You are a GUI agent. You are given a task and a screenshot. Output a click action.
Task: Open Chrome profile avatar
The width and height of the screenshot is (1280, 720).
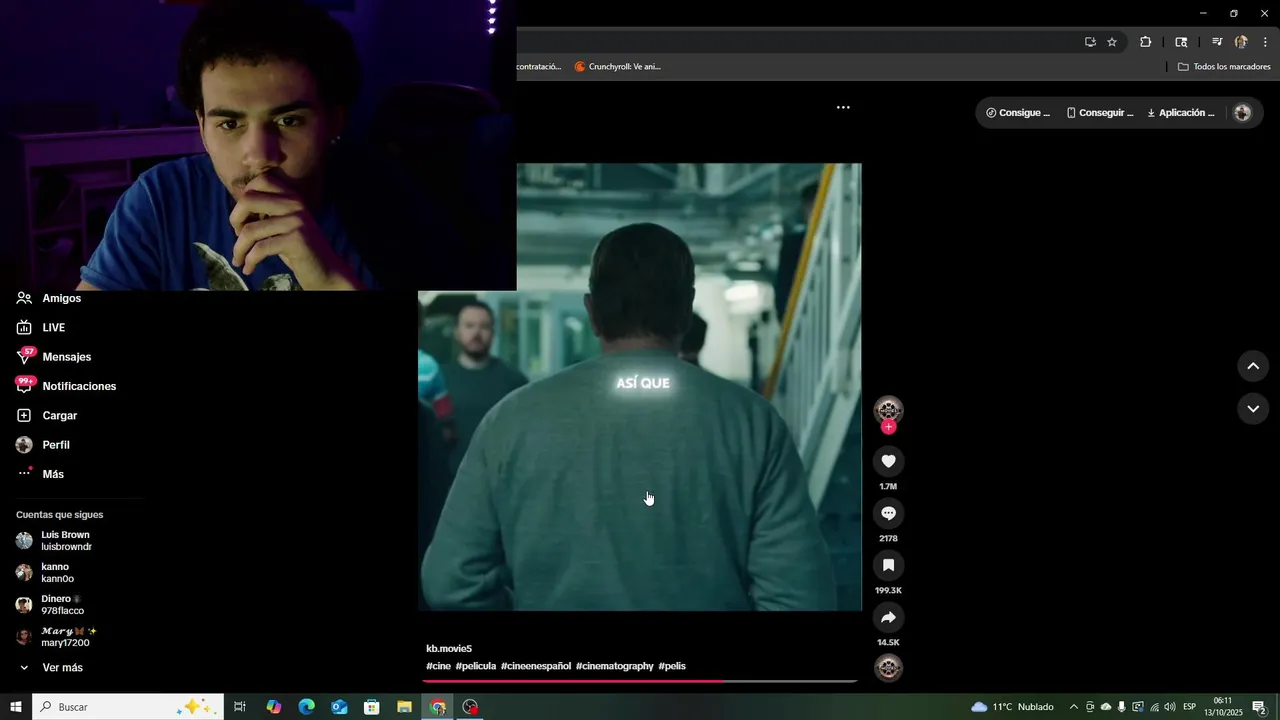point(1241,42)
